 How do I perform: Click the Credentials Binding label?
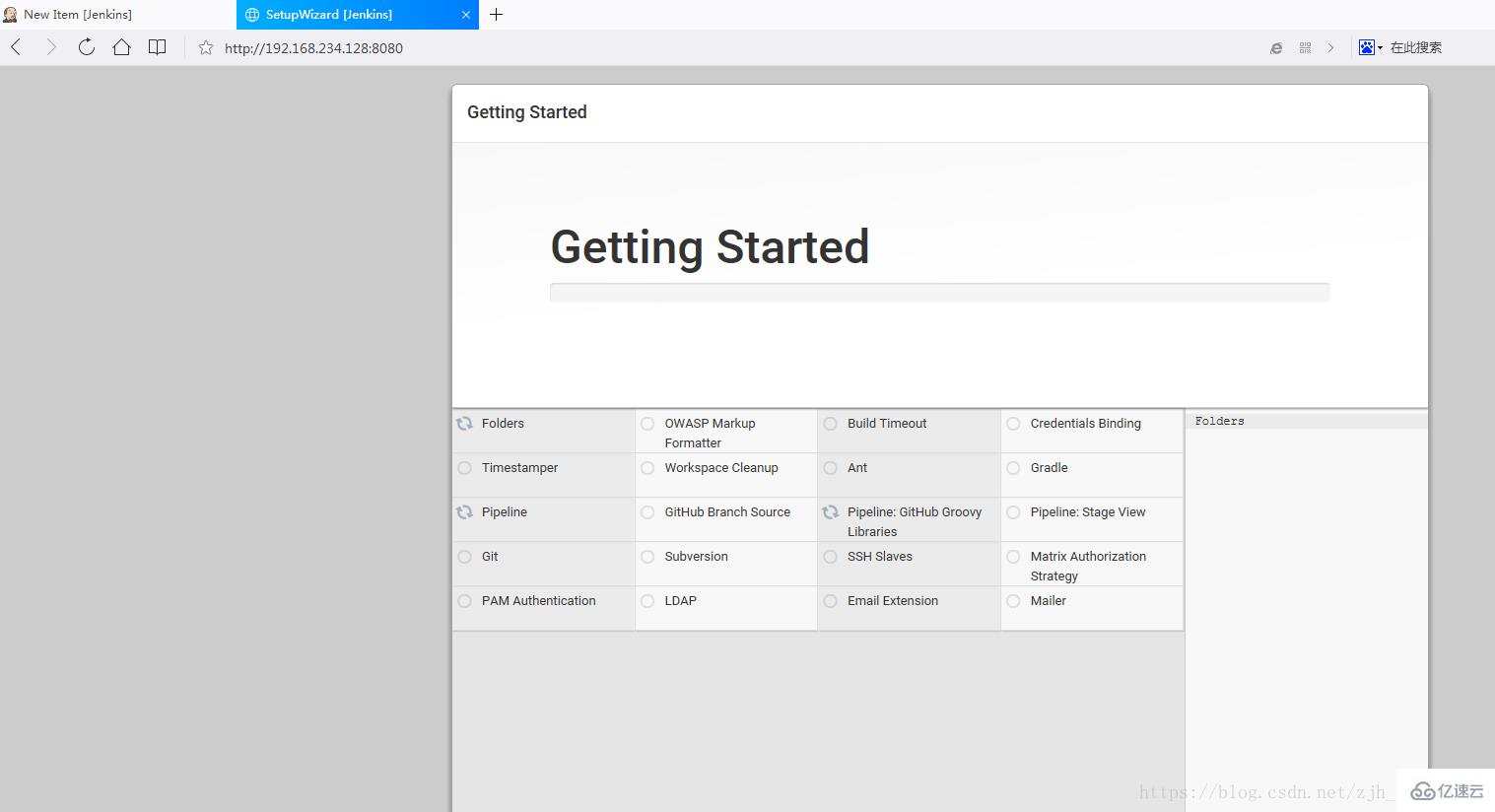point(1085,424)
